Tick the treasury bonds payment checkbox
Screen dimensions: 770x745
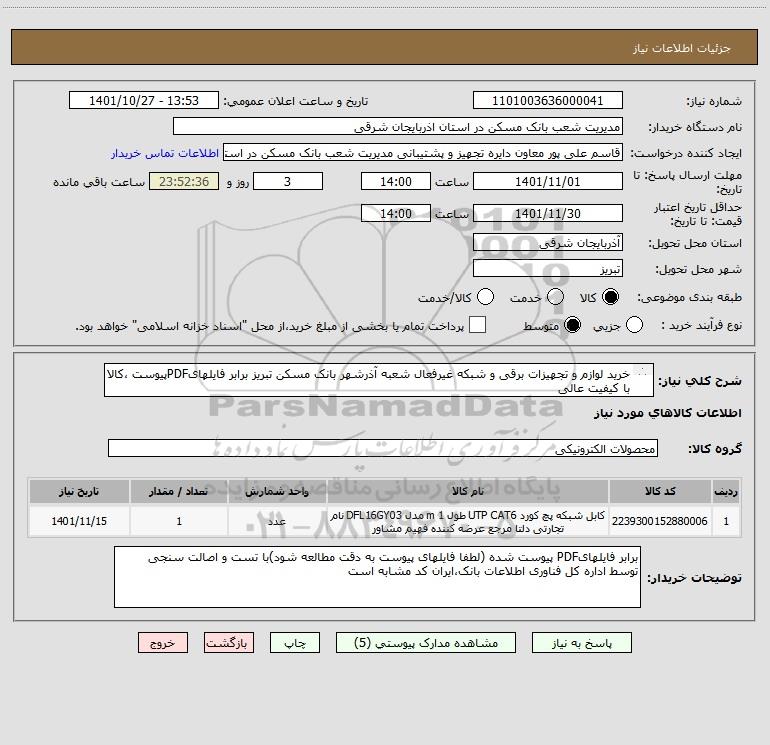point(477,325)
